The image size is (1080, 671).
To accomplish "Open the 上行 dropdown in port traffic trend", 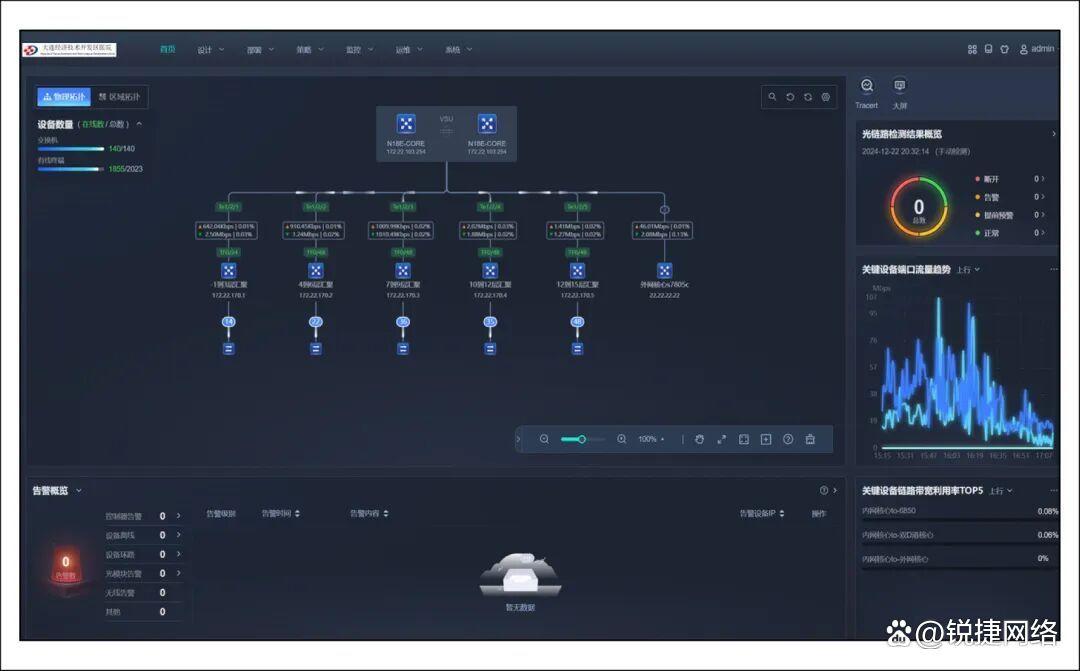I will [968, 270].
